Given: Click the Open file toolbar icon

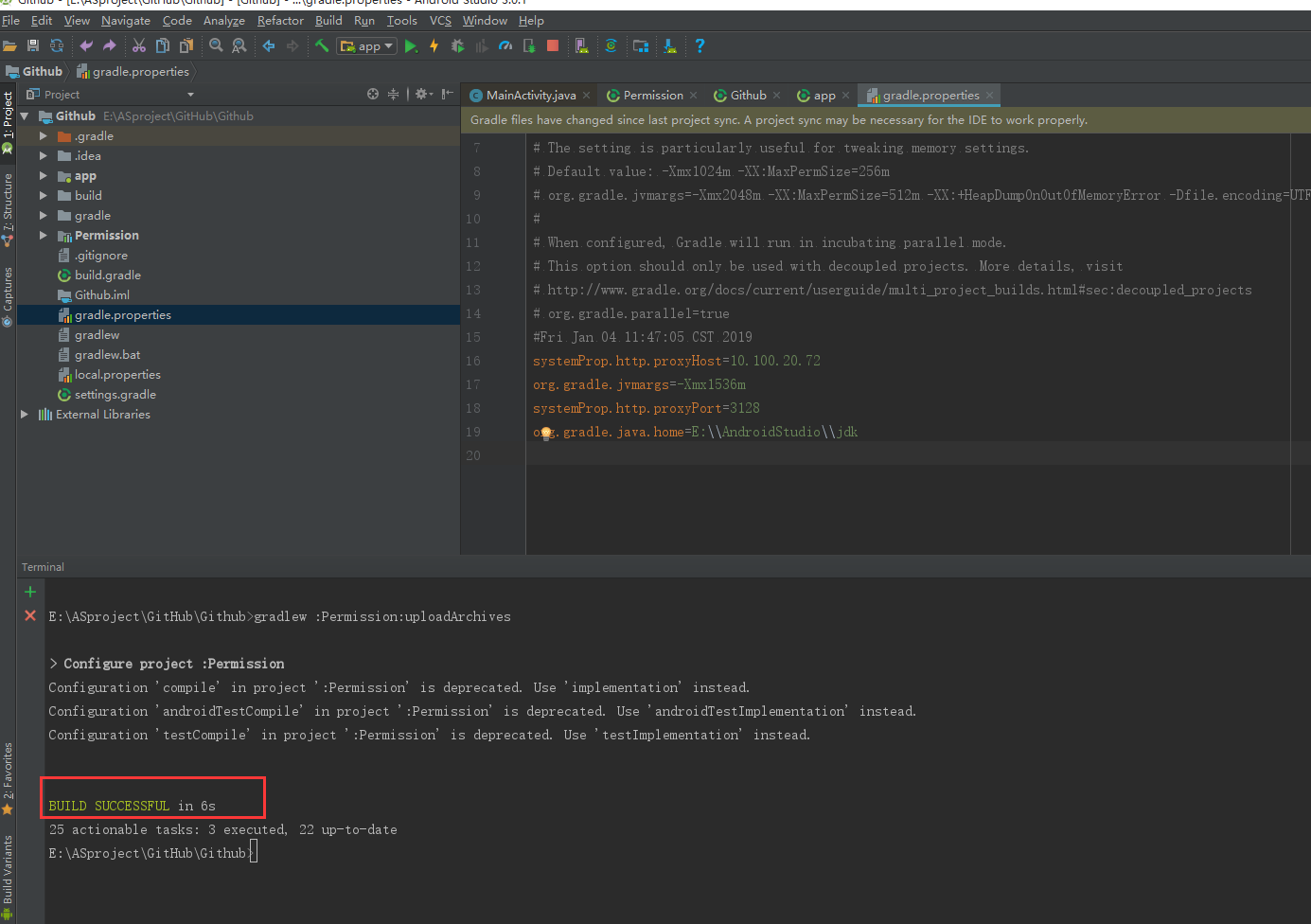Looking at the screenshot, I should point(9,45).
